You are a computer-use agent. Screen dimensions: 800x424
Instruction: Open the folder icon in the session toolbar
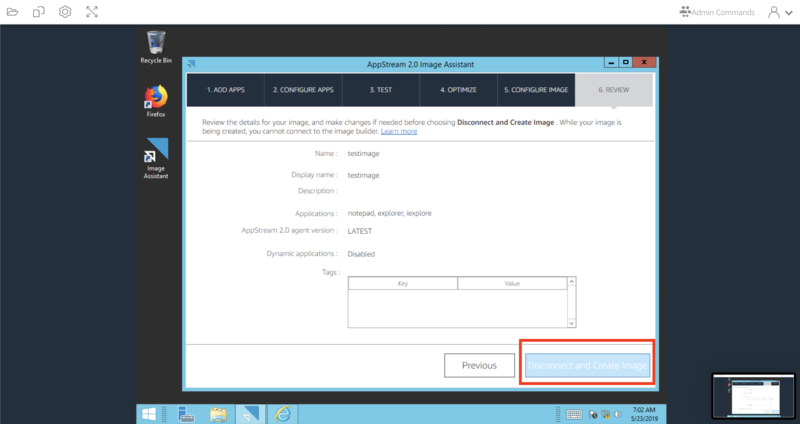[x=12, y=12]
